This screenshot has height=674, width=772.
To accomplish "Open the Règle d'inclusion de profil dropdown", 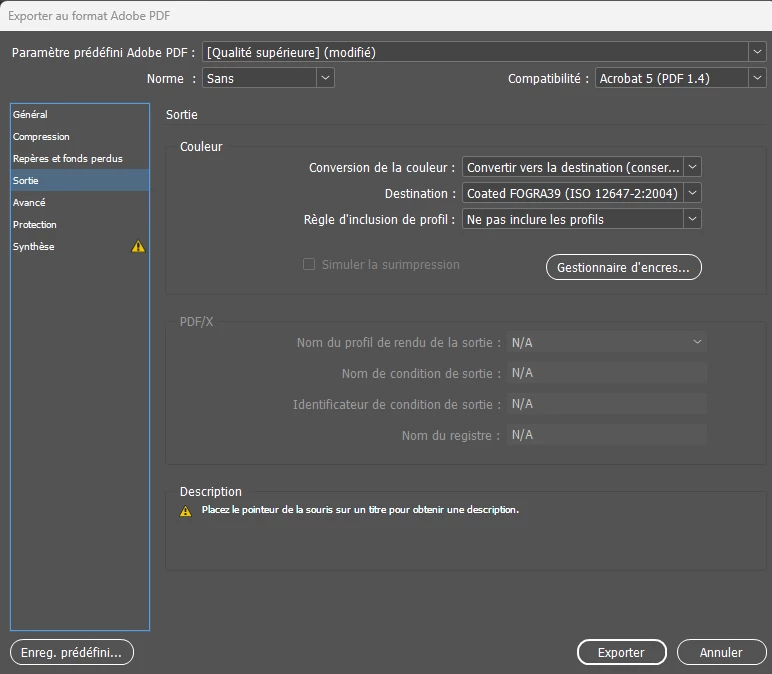I will (x=581, y=220).
